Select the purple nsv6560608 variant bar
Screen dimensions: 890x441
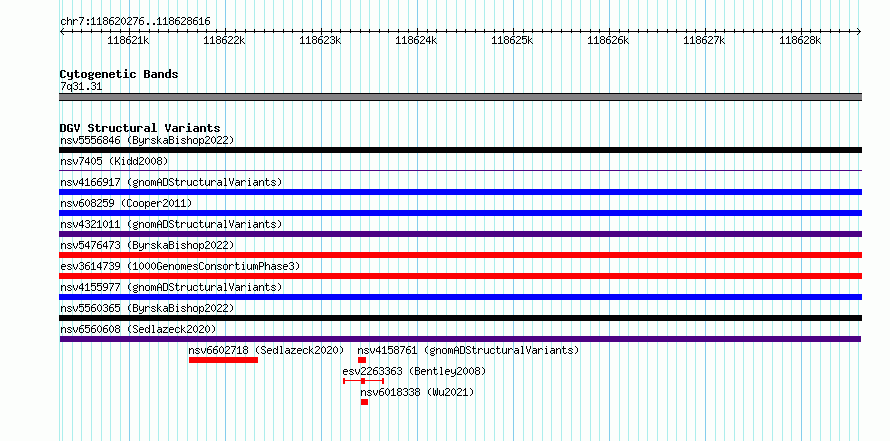click(x=460, y=339)
